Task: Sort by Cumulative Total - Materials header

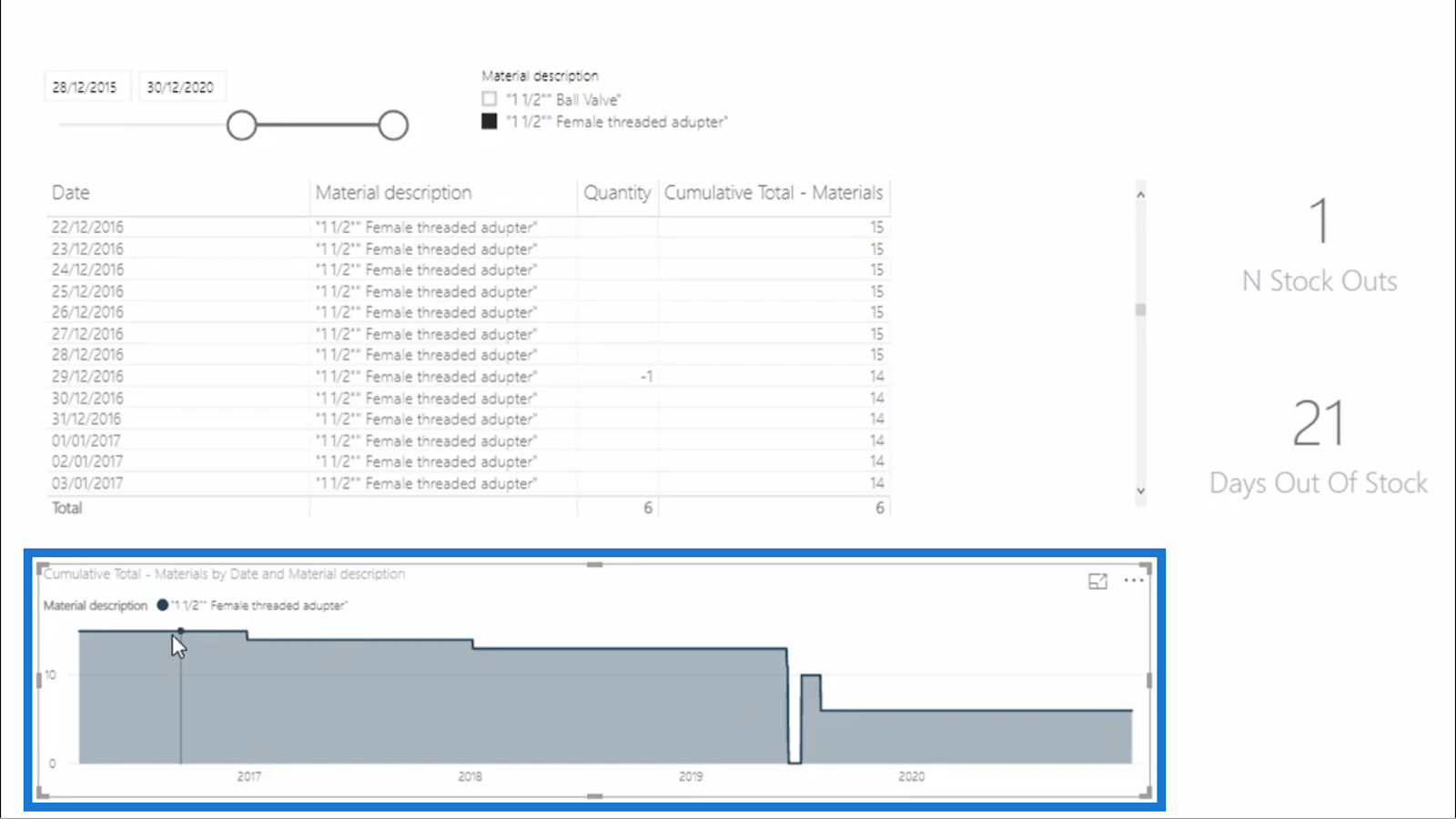Action: pyautogui.click(x=773, y=193)
